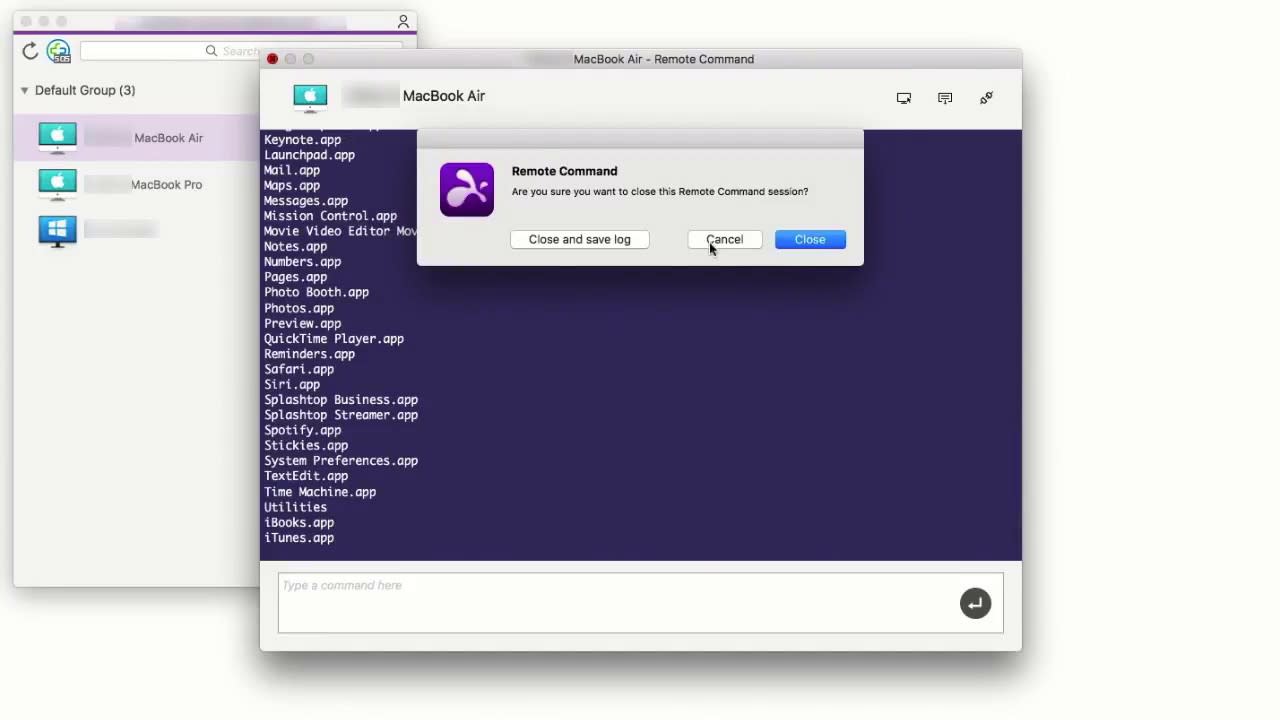Click iTunes.app line in output
The image size is (1280, 720).
pyautogui.click(x=299, y=538)
